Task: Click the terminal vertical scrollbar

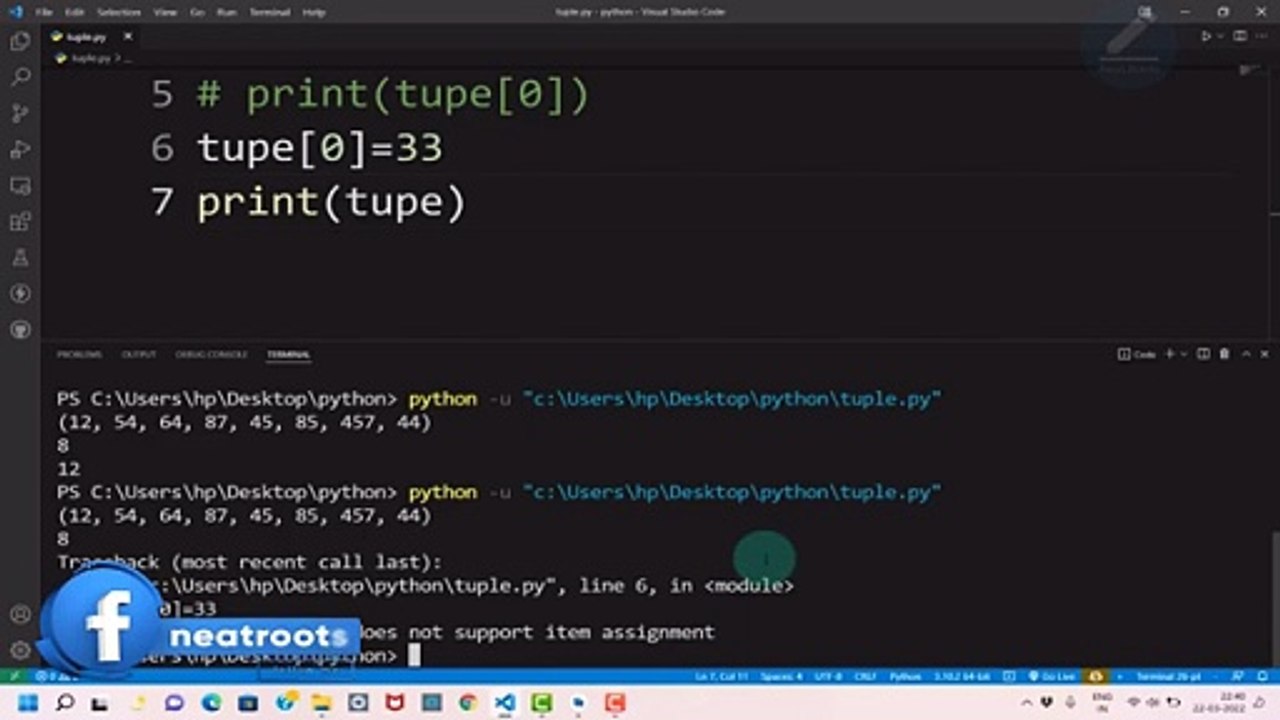Action: pyautogui.click(x=1274, y=600)
